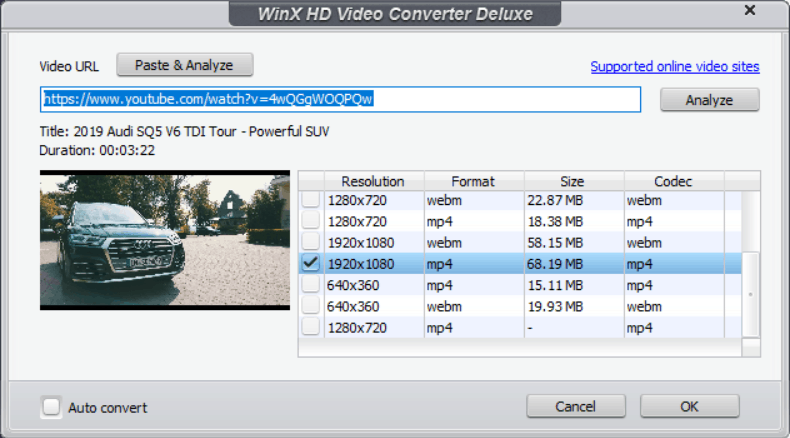790x438 pixels.
Task: Click the Codec column header
Action: click(673, 181)
